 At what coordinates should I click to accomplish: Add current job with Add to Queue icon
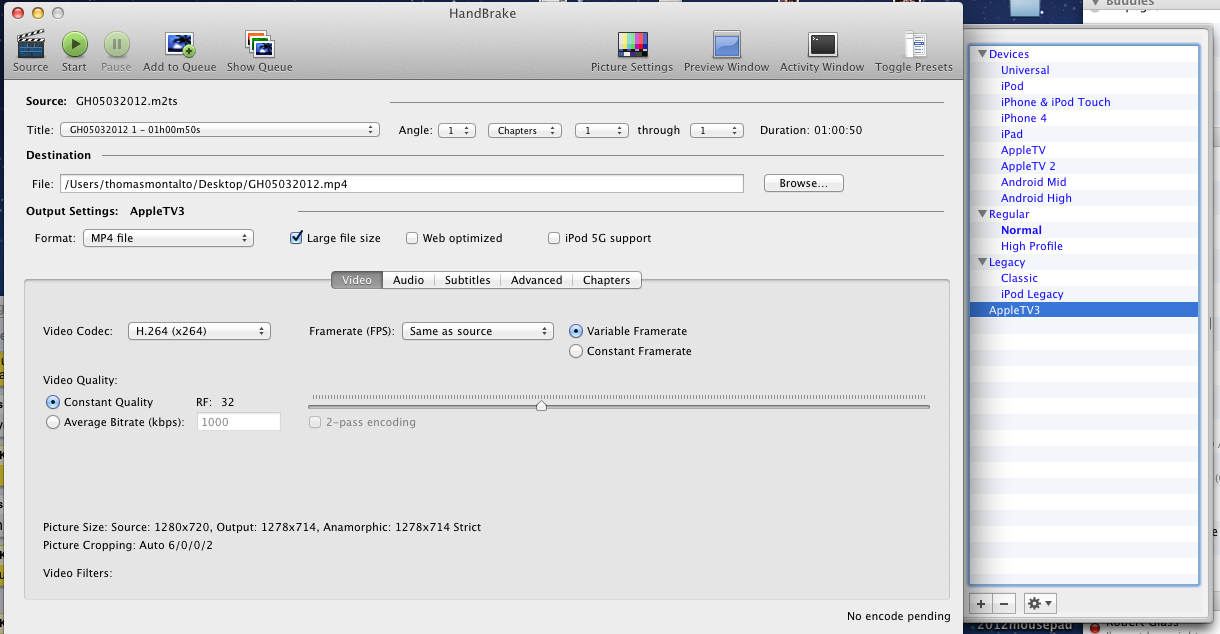click(x=180, y=45)
